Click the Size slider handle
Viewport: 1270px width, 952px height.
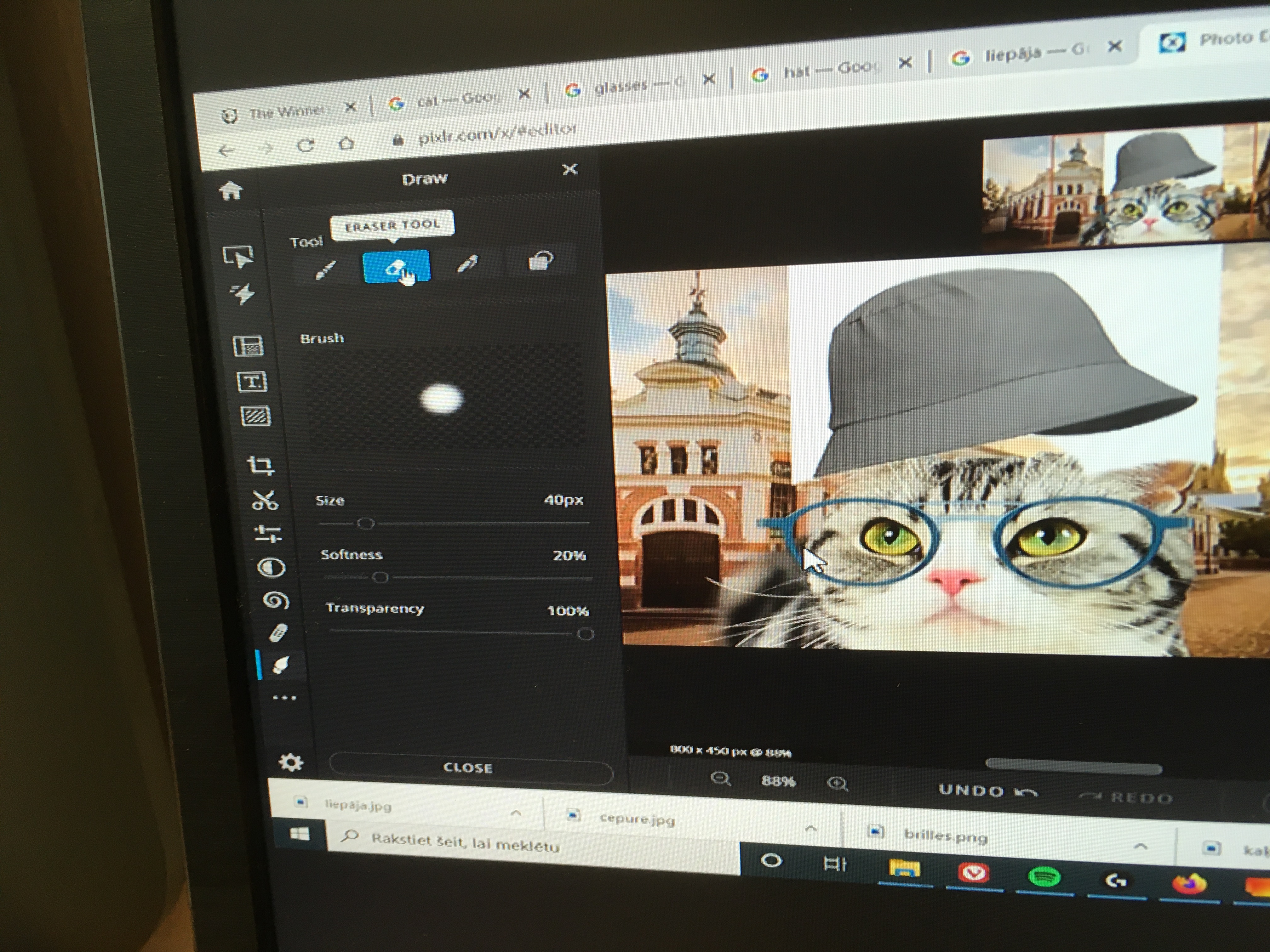point(366,523)
